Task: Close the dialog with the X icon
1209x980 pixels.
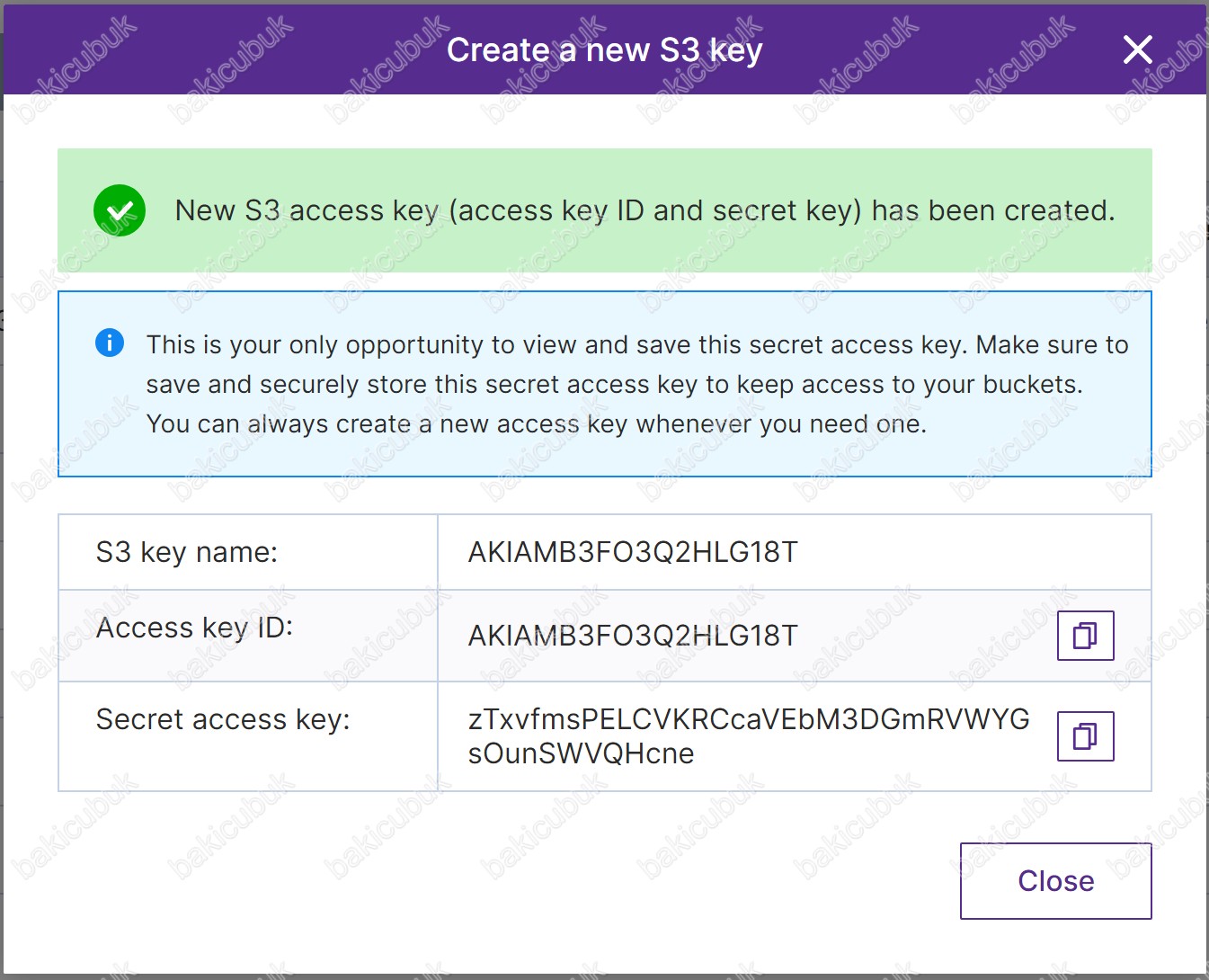Action: coord(1138,49)
